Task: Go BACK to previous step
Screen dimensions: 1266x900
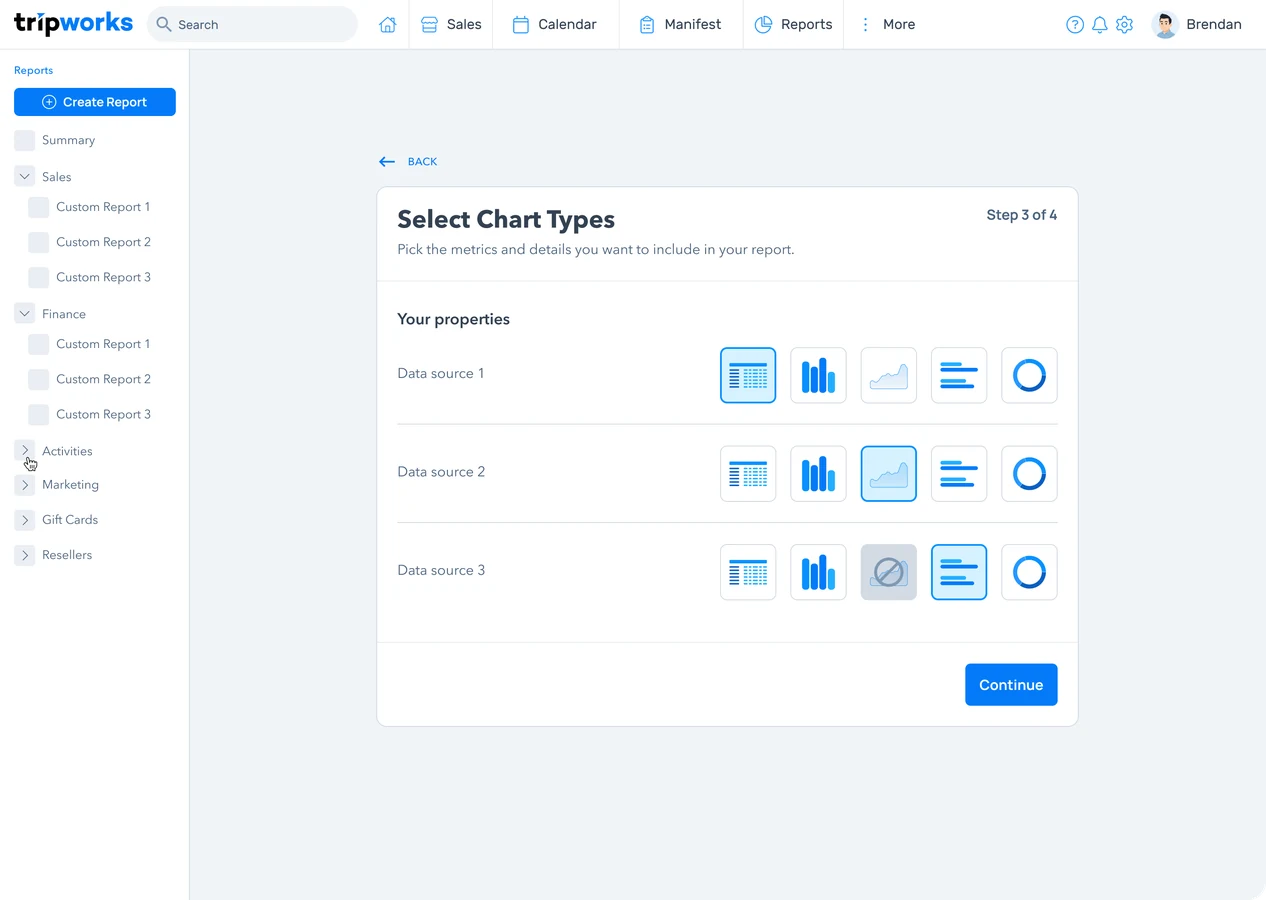Action: pos(422,162)
